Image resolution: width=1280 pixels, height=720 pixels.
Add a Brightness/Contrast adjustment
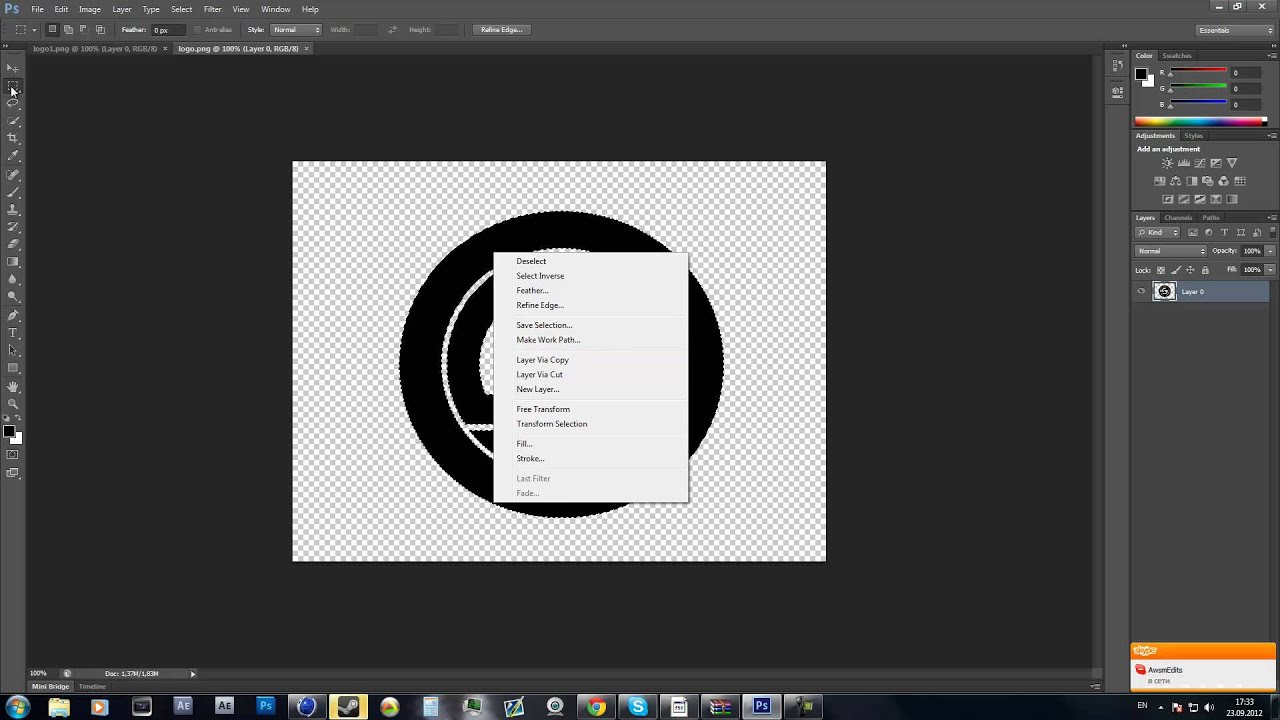(x=1167, y=163)
